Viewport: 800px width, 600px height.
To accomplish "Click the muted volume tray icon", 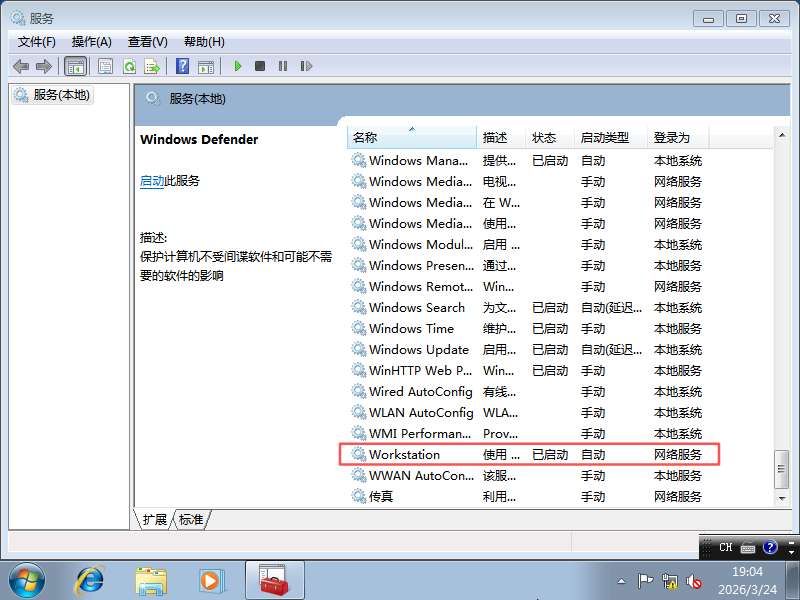I will [694, 581].
